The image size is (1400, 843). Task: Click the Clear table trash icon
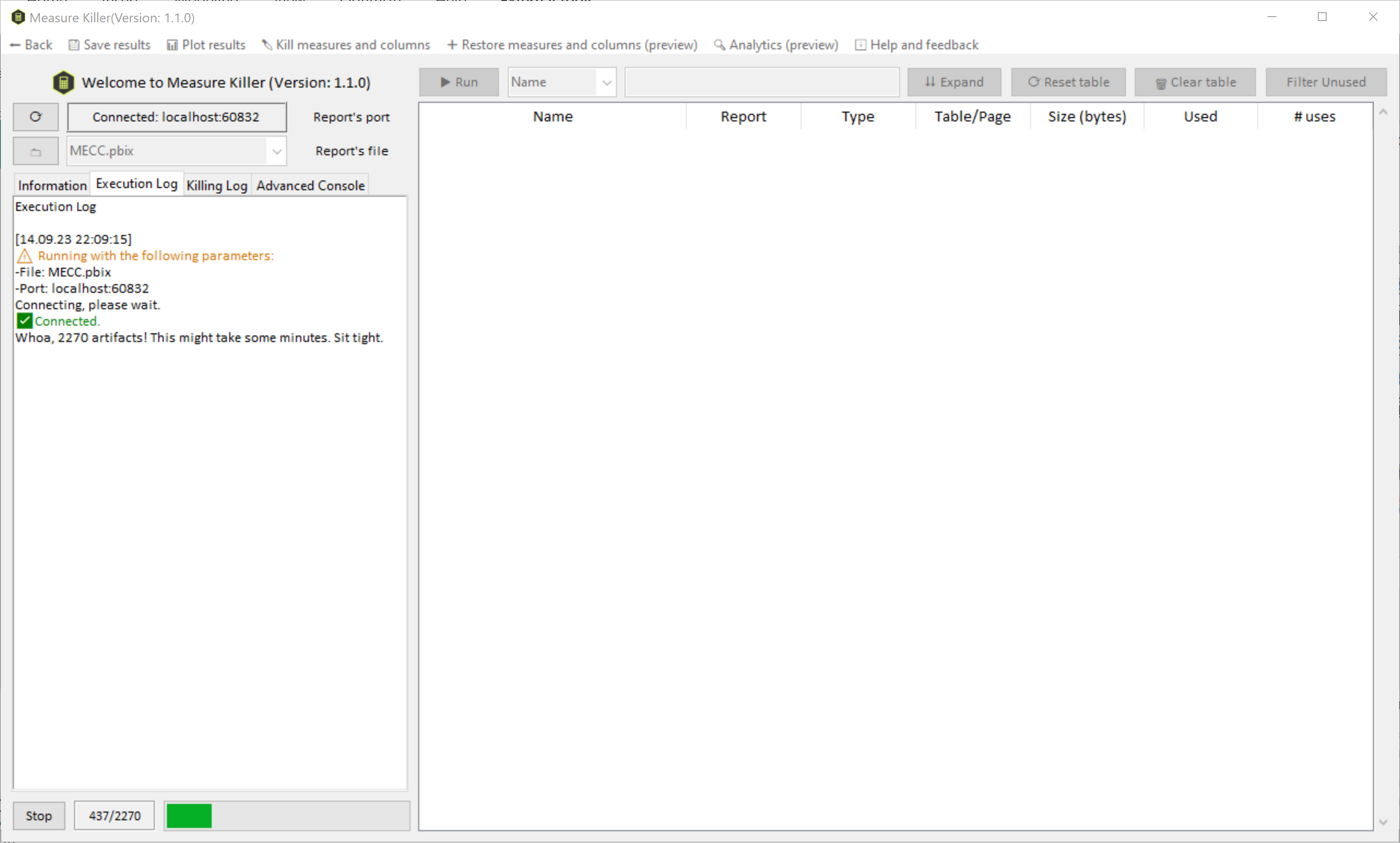(1161, 82)
